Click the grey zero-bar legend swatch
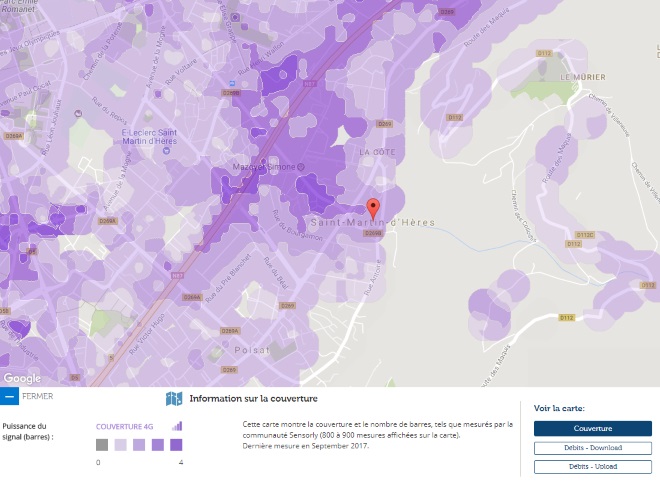This screenshot has width=660, height=488. pos(101,444)
